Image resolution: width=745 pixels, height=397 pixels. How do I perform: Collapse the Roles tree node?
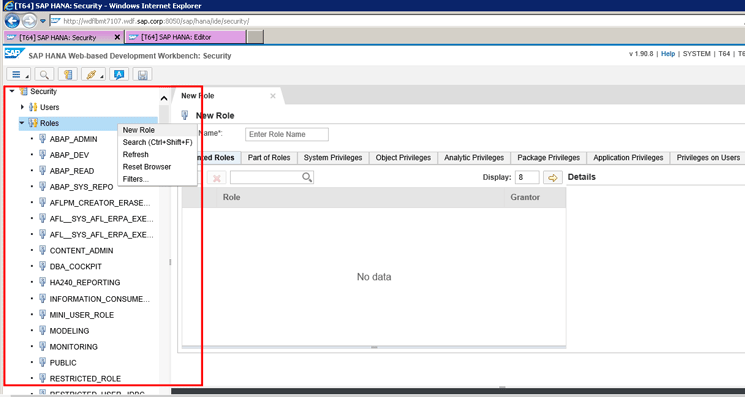coord(22,123)
